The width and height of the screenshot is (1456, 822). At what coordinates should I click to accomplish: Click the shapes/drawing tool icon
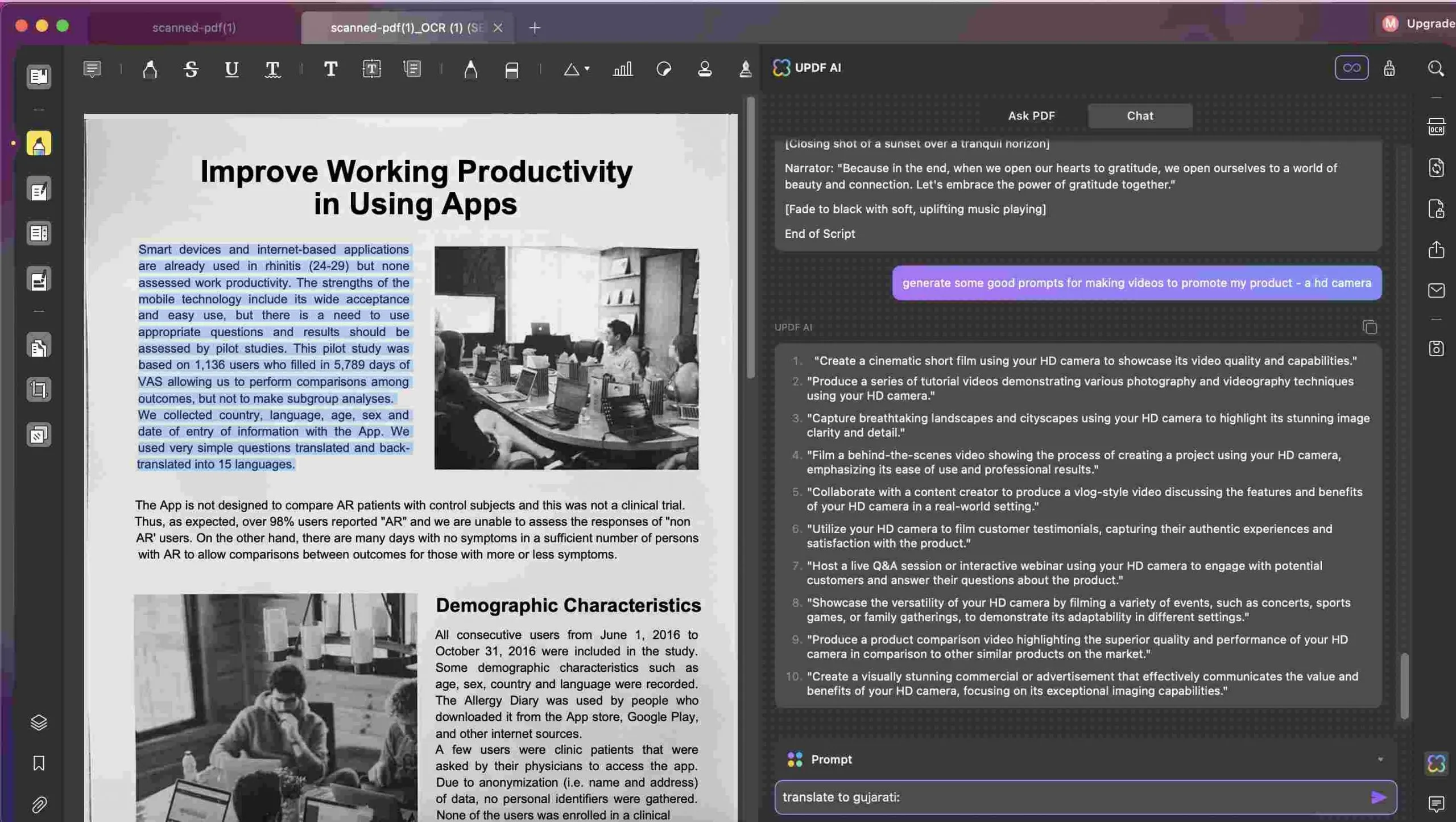(x=575, y=68)
